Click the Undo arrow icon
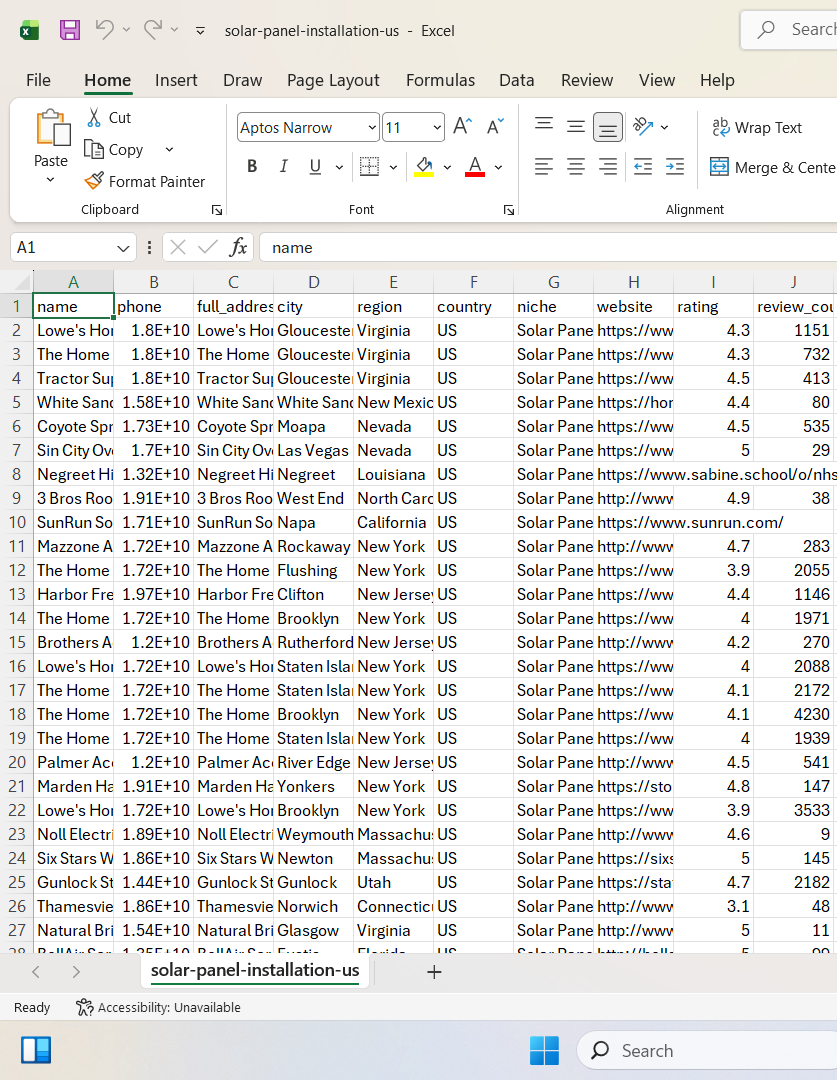The width and height of the screenshot is (837, 1080). tap(105, 30)
